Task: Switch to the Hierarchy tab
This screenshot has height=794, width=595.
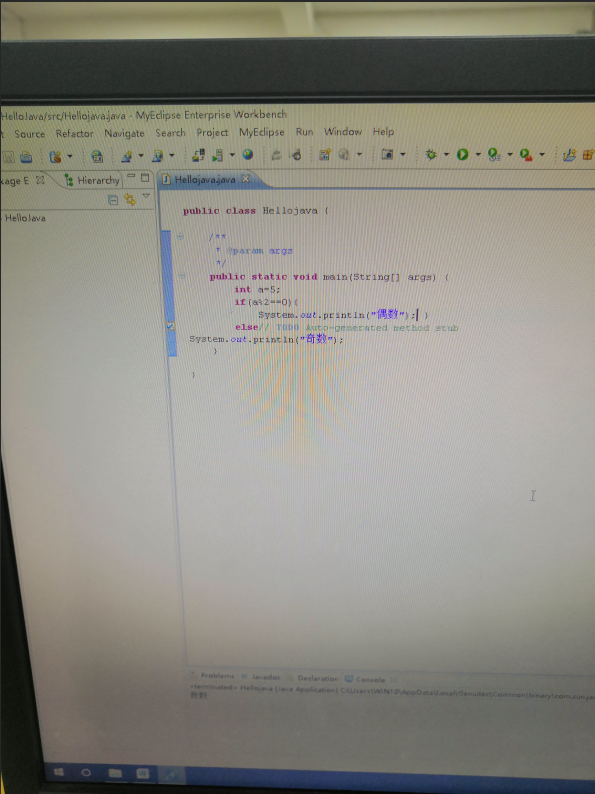Action: (92, 180)
